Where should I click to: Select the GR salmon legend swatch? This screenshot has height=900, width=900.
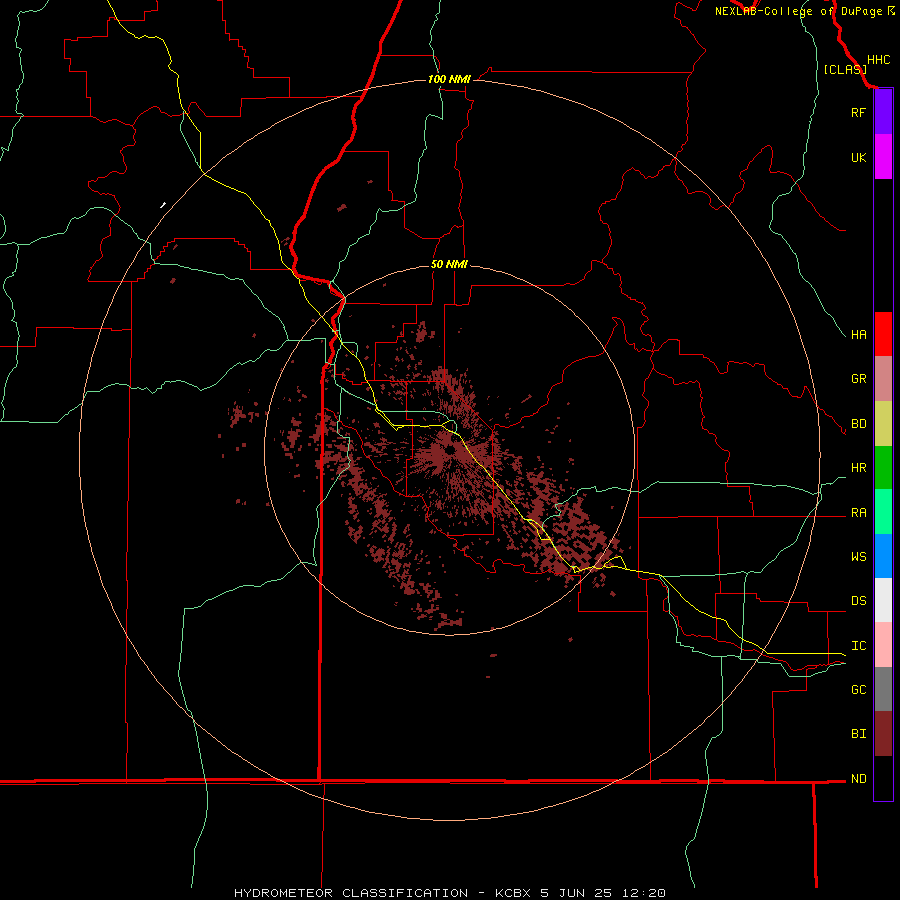point(883,378)
